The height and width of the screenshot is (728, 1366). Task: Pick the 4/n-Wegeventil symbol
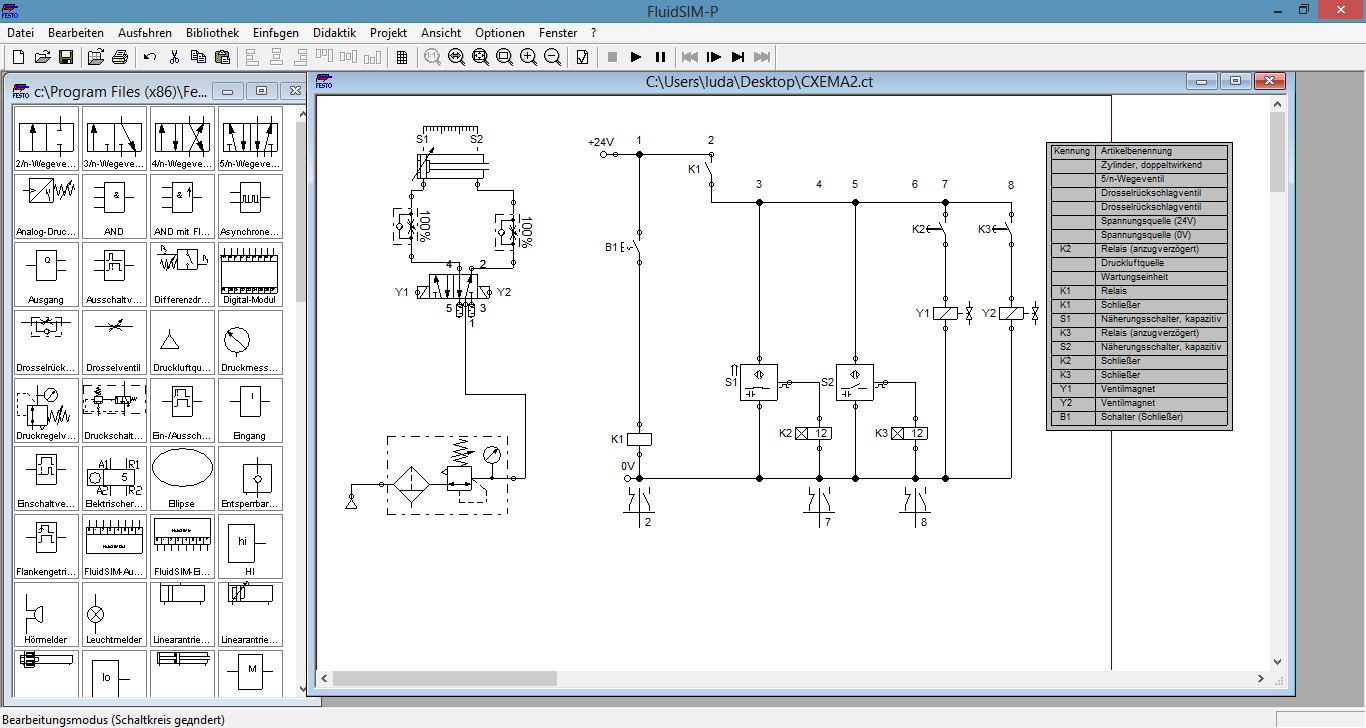(x=182, y=138)
